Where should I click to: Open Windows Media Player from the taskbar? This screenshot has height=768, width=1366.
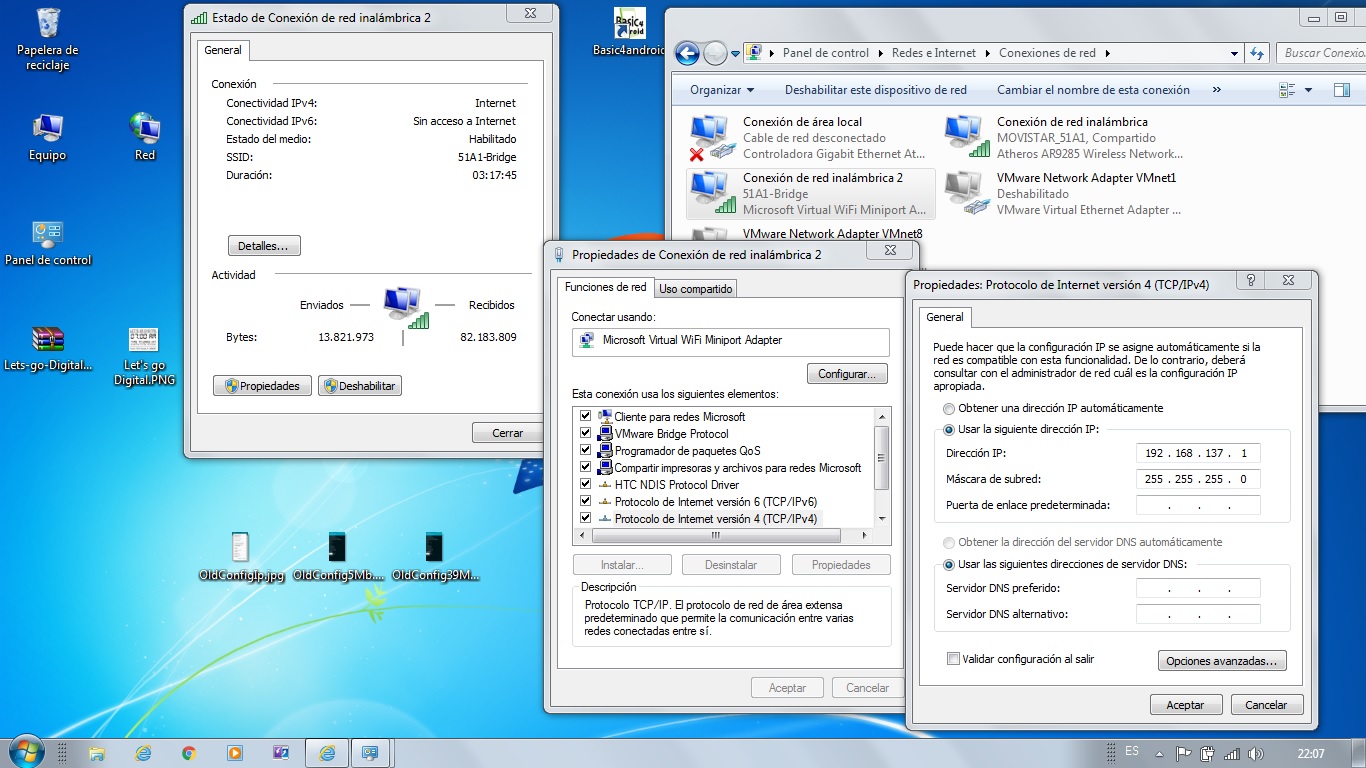(x=235, y=753)
